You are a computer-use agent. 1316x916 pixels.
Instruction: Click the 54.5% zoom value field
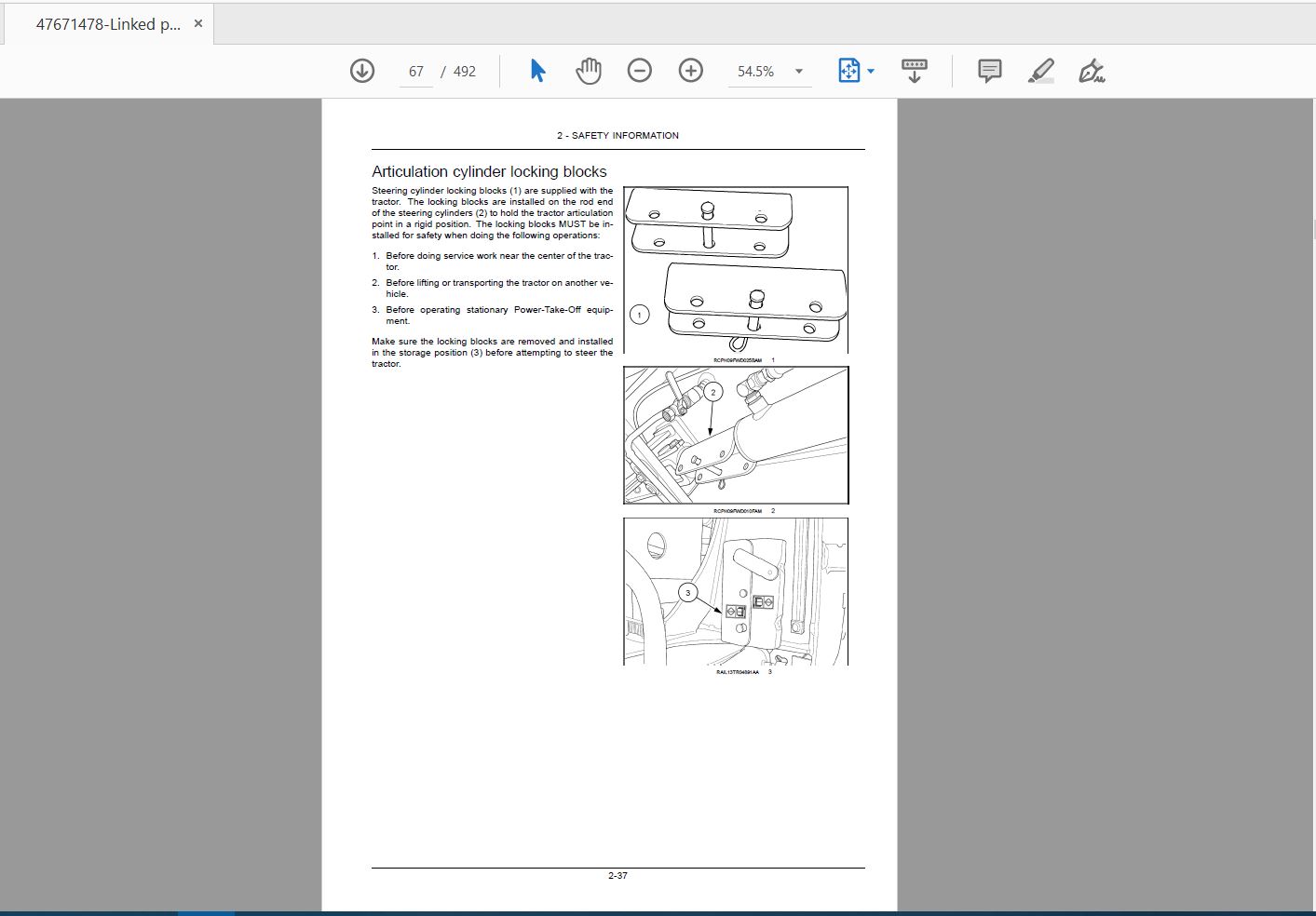point(755,72)
